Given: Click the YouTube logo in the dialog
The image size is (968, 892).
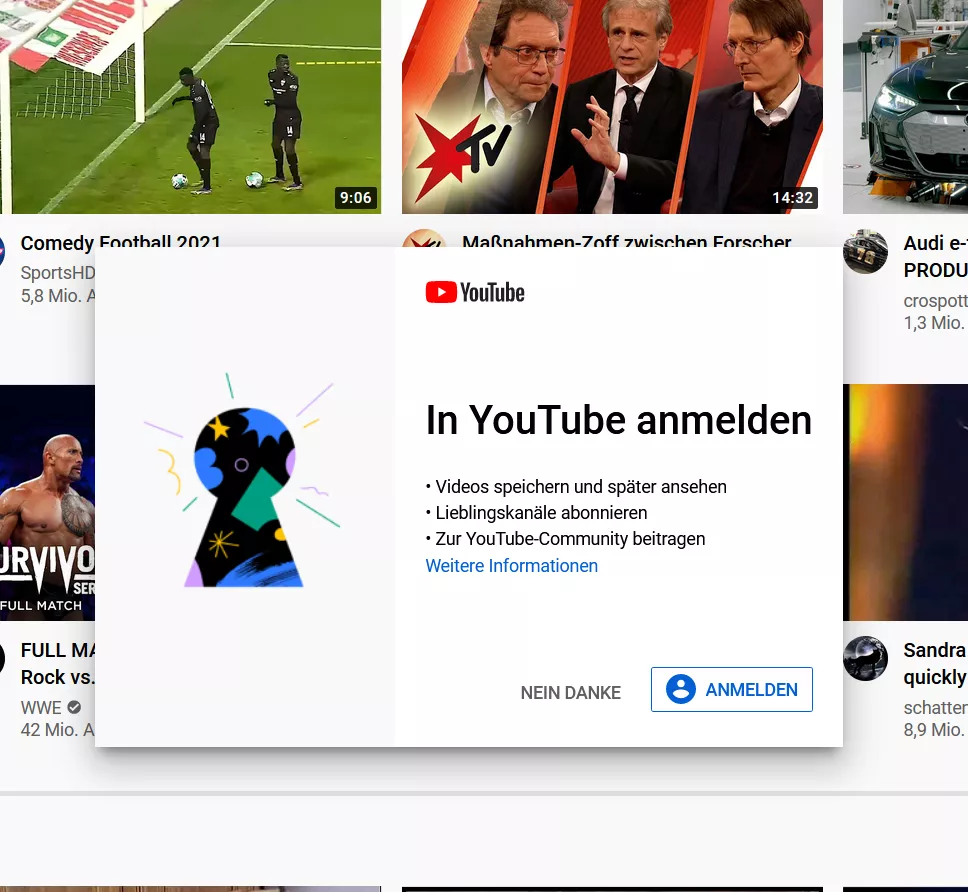Looking at the screenshot, I should click(475, 293).
